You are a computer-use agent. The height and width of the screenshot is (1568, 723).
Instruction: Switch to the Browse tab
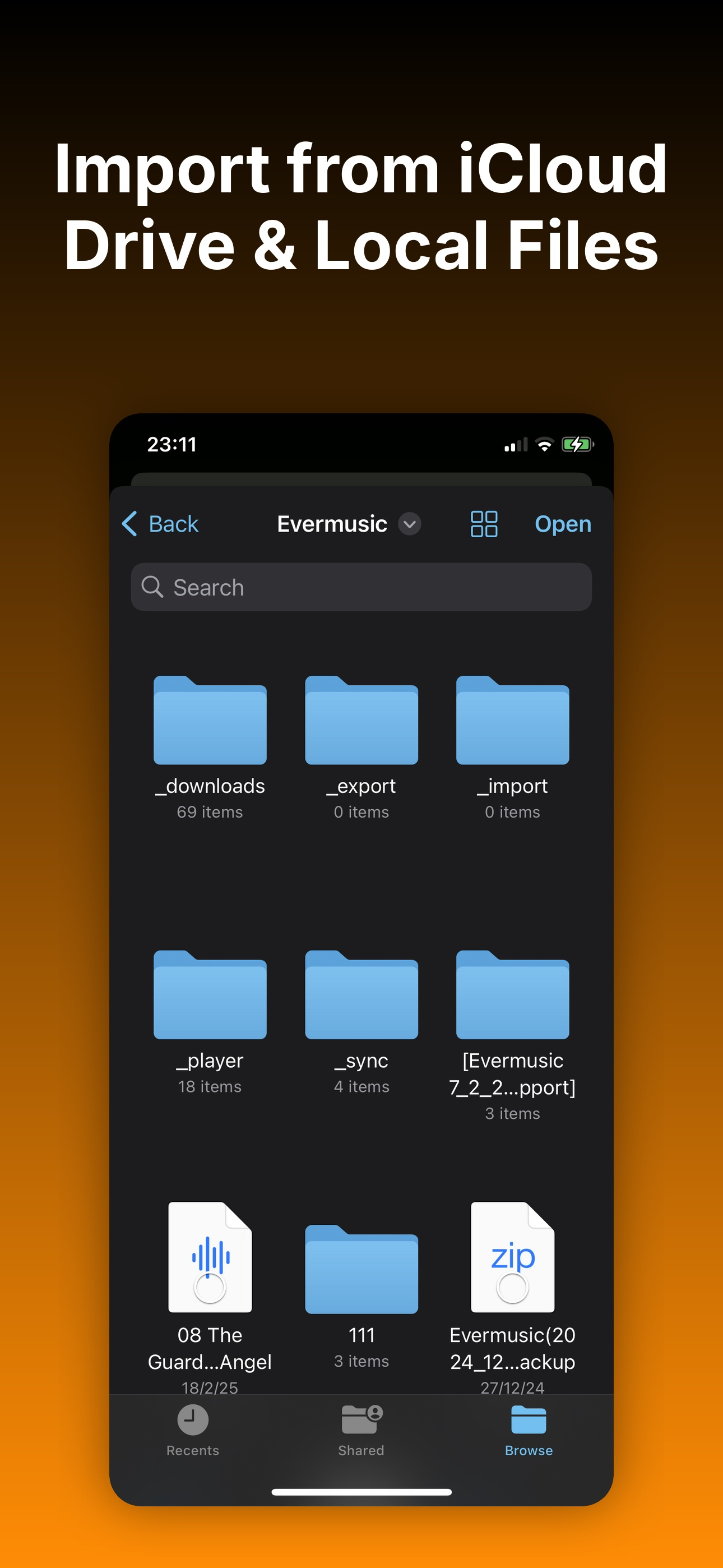tap(529, 1431)
